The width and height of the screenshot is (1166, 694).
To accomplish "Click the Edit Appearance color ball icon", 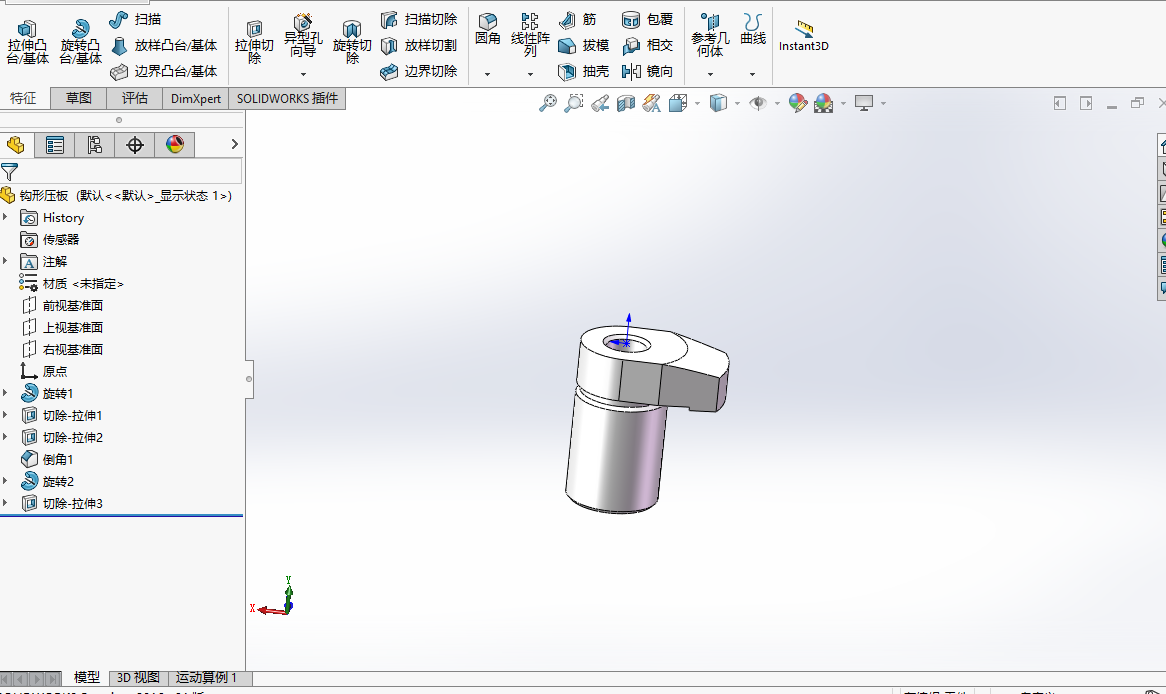I will pos(798,103).
